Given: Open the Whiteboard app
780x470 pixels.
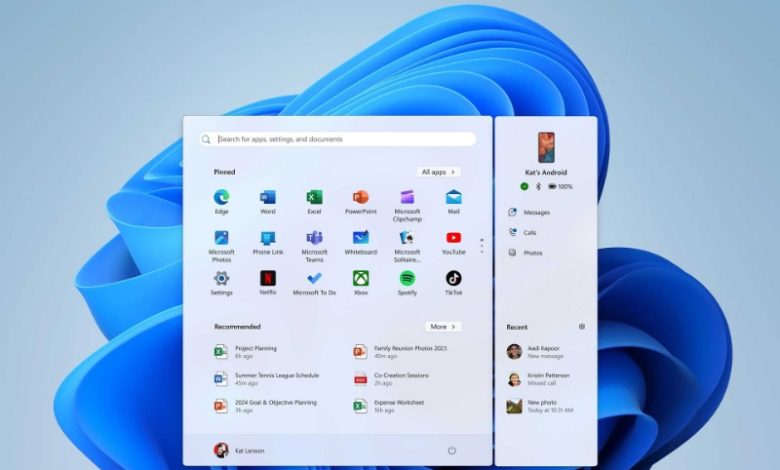Looking at the screenshot, I should coord(361,243).
